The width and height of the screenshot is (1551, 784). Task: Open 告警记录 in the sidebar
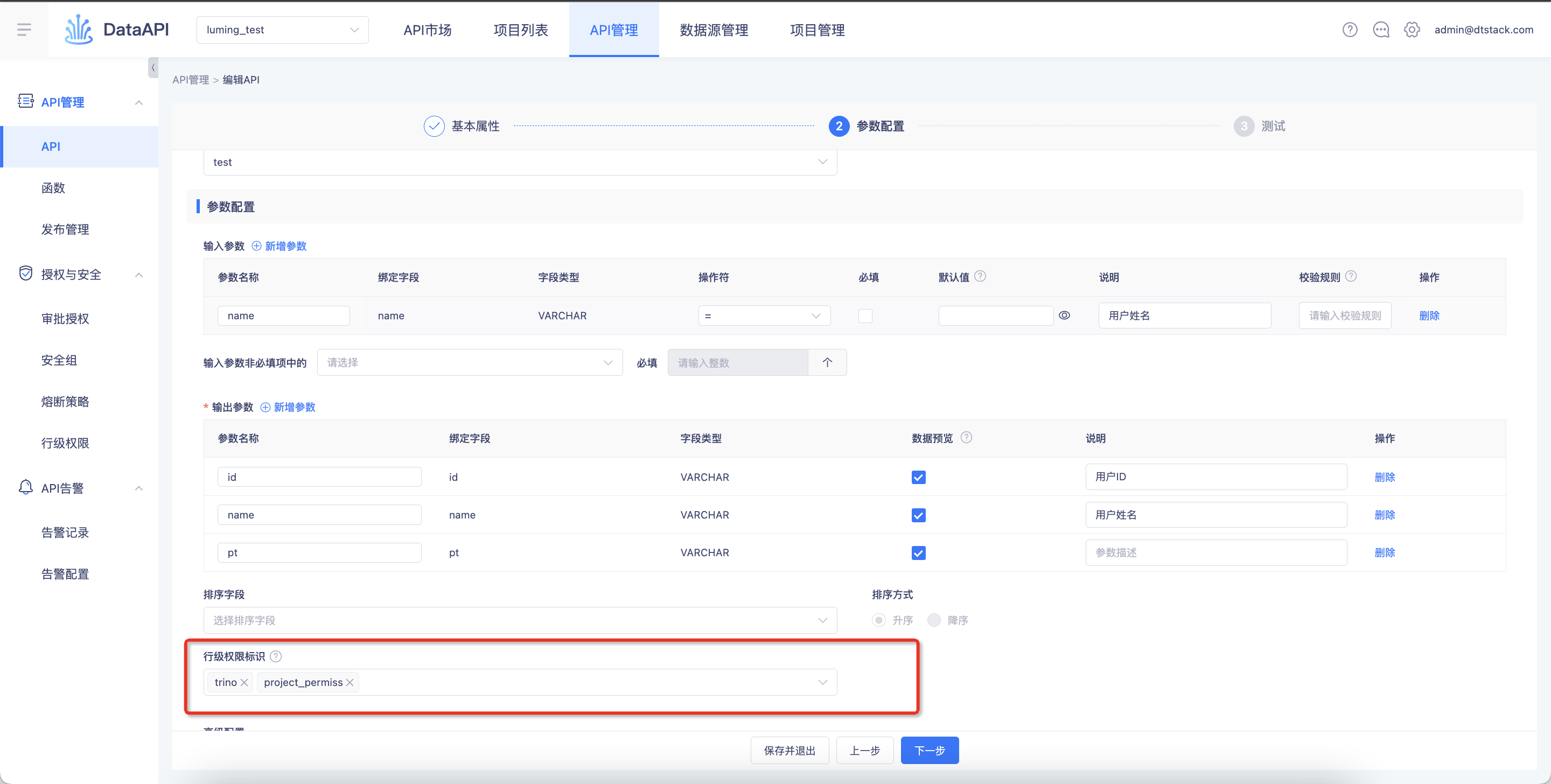[x=65, y=533]
